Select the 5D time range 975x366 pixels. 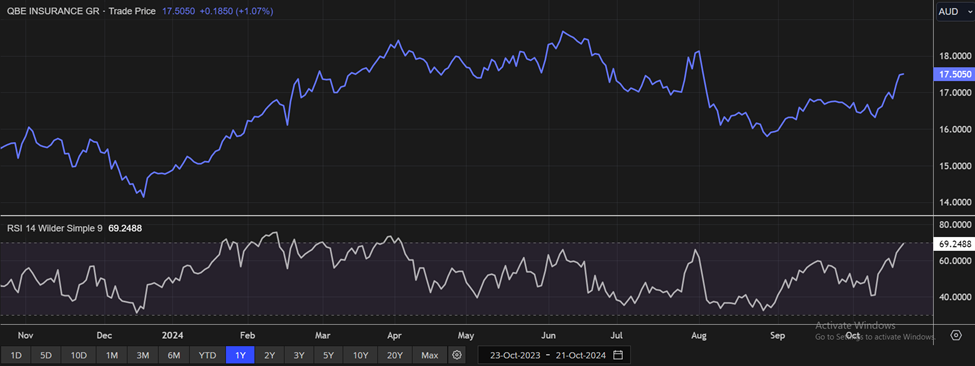click(46, 355)
